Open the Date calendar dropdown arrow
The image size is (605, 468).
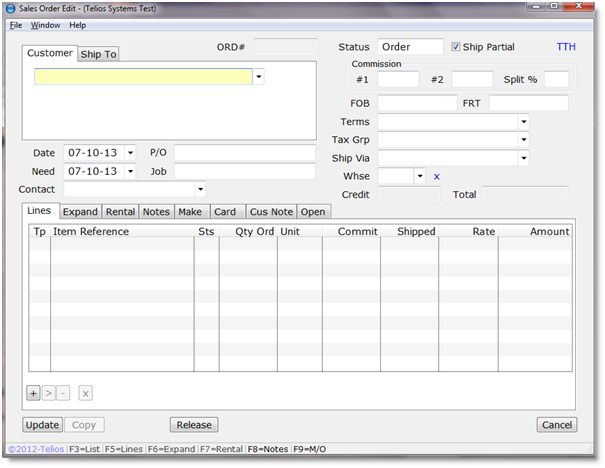[130, 153]
